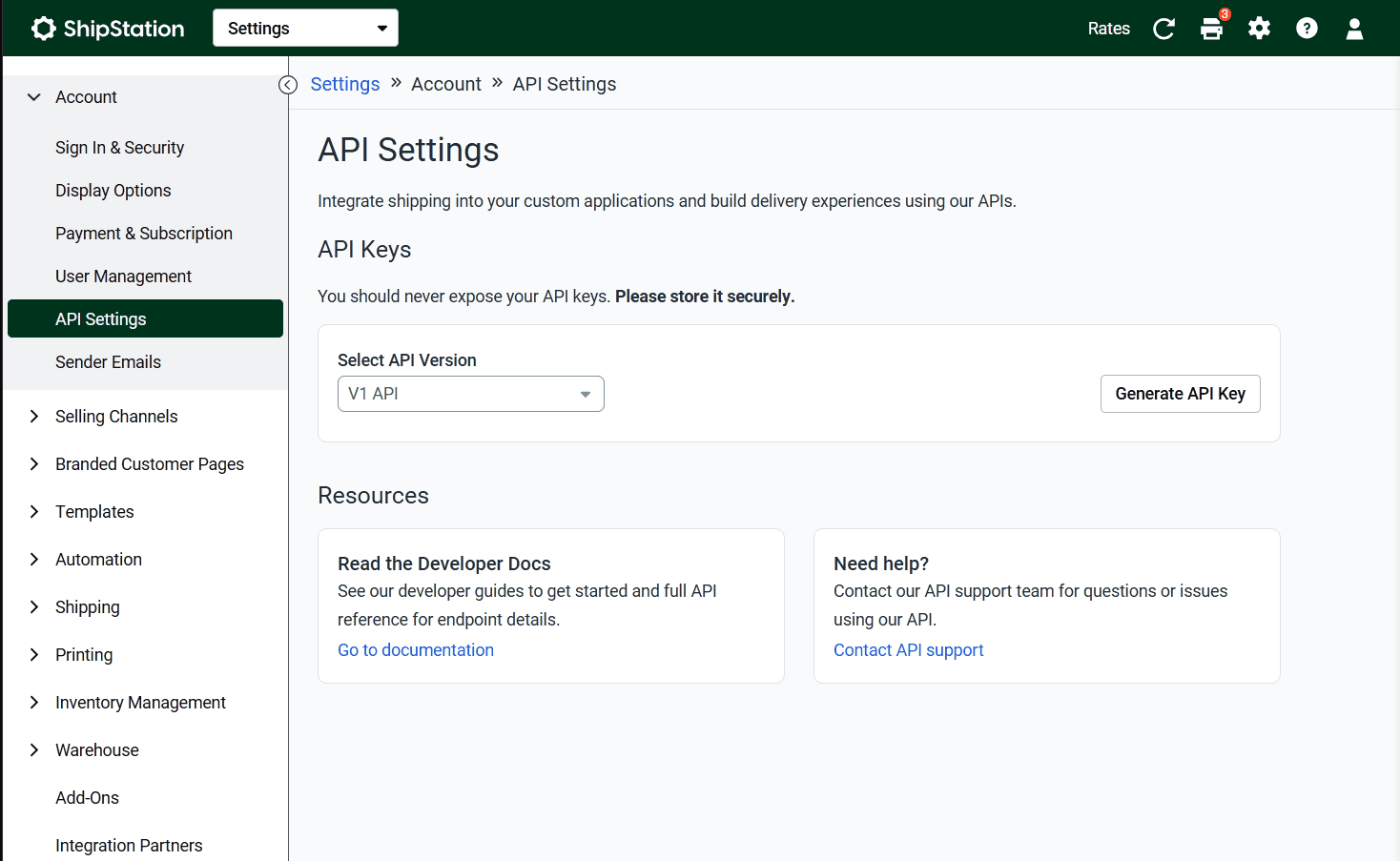Click the Read the Developer Docs heading

[444, 564]
